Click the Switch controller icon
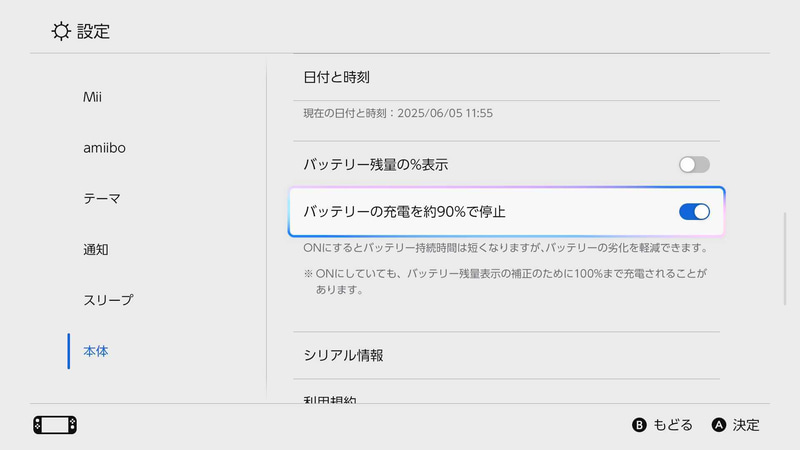Screen dimensions: 800x450 coord(55,425)
